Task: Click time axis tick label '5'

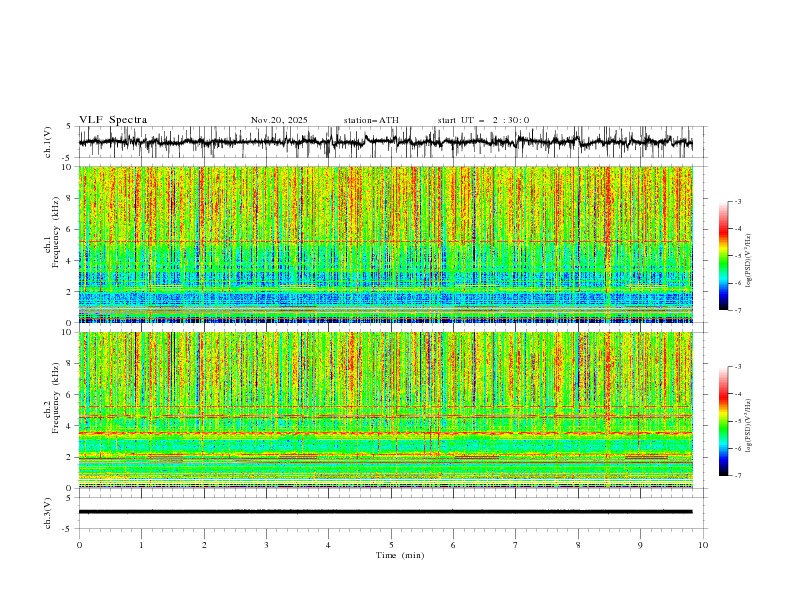Action: click(x=391, y=545)
